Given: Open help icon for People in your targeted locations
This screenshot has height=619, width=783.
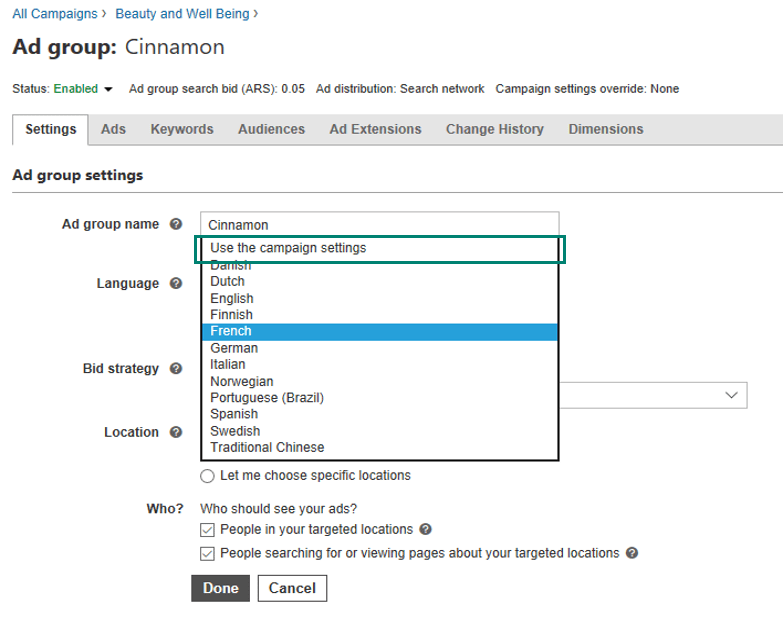Looking at the screenshot, I should [x=425, y=529].
